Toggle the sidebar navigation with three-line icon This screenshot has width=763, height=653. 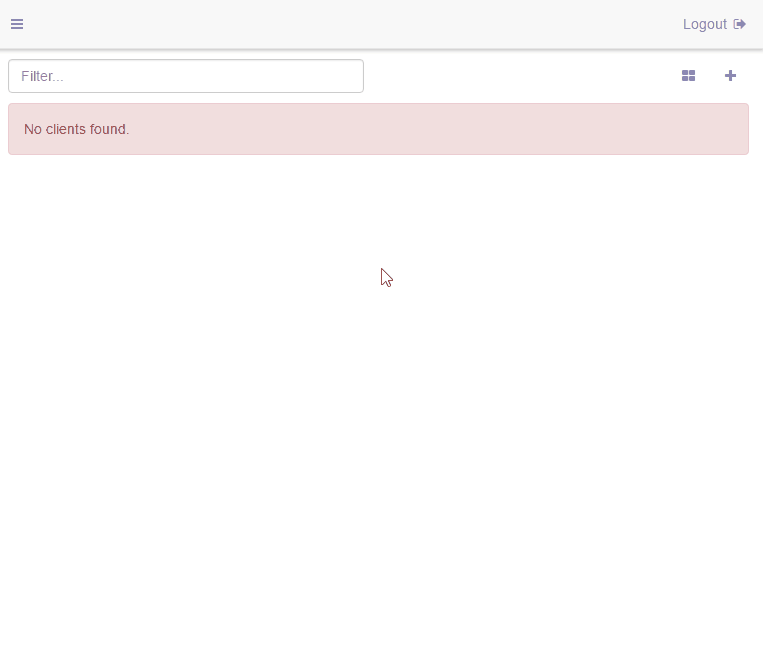pyautogui.click(x=17, y=24)
